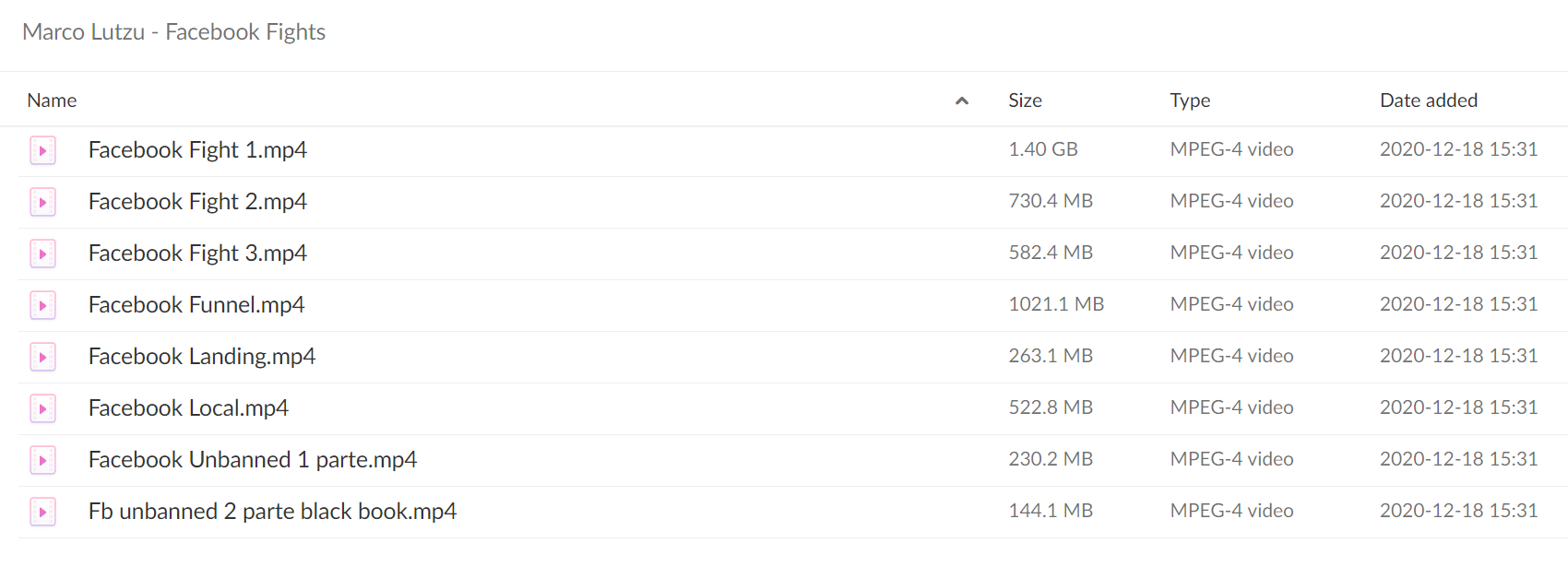
Task: Open the Facebook Funnel.mp4 file name
Action: tap(196, 305)
